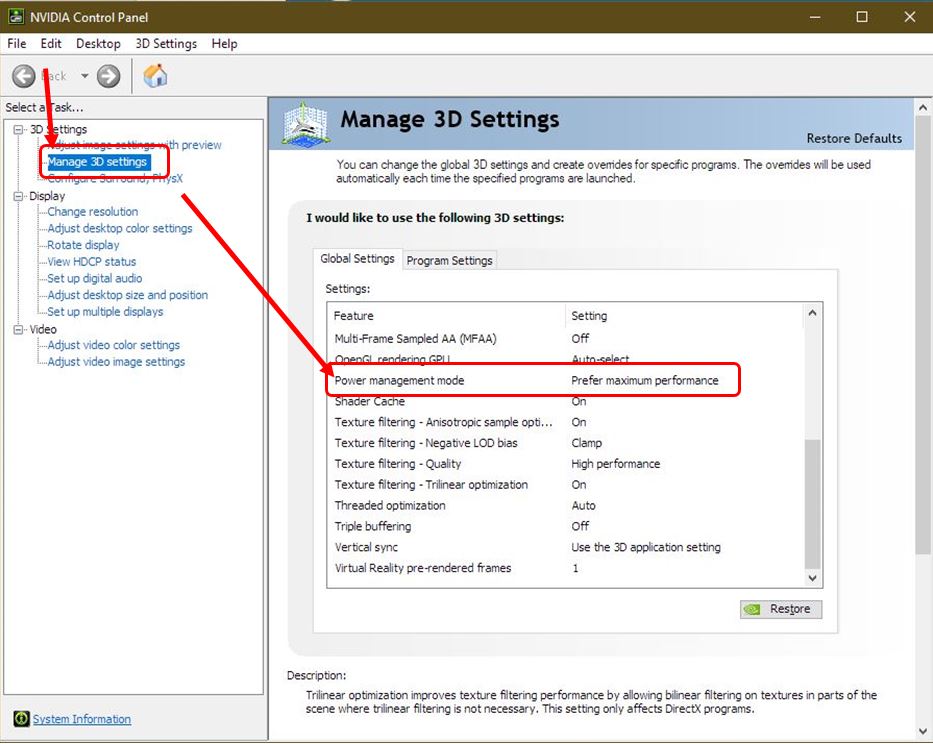This screenshot has height=744, width=933.
Task: Open the 3D Settings menu
Action: coord(166,43)
